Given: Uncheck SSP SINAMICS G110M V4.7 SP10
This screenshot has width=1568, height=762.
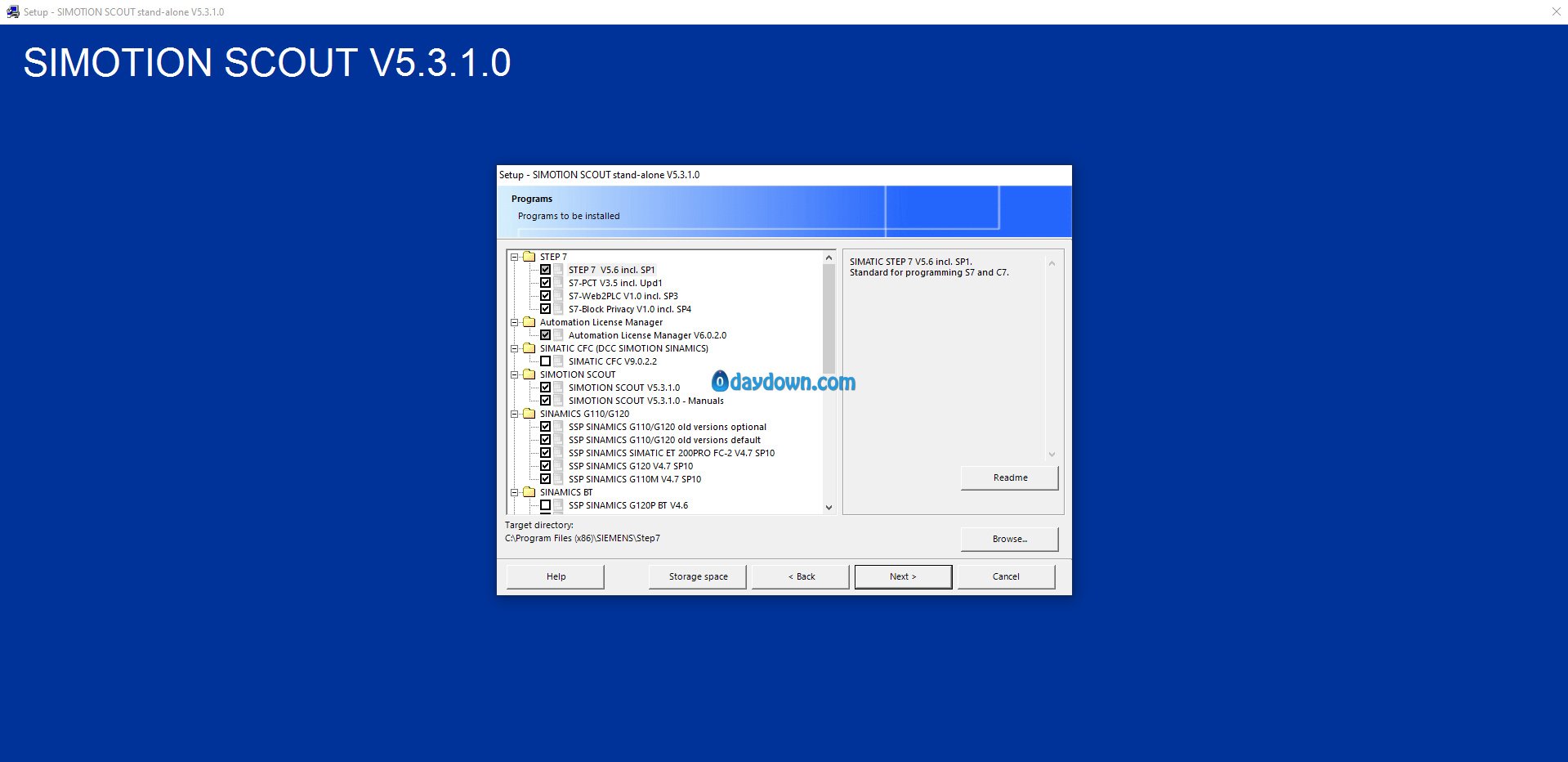Looking at the screenshot, I should pos(545,479).
